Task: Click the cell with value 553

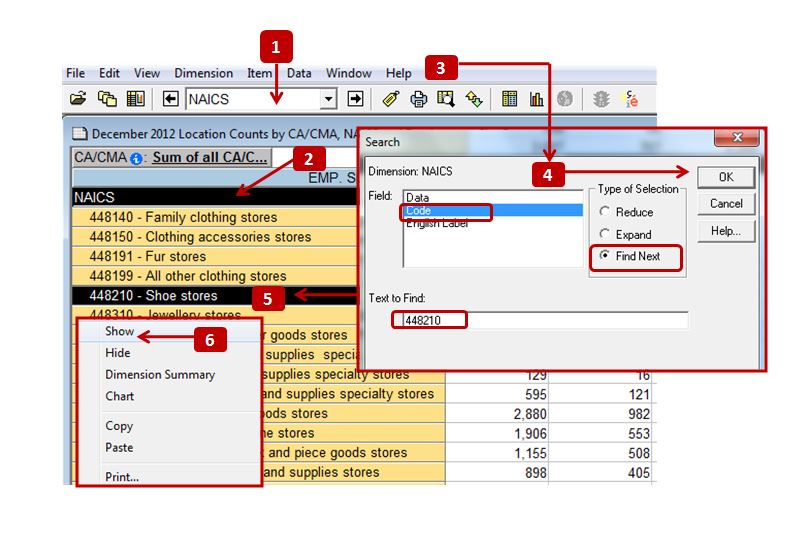Action: (600, 433)
